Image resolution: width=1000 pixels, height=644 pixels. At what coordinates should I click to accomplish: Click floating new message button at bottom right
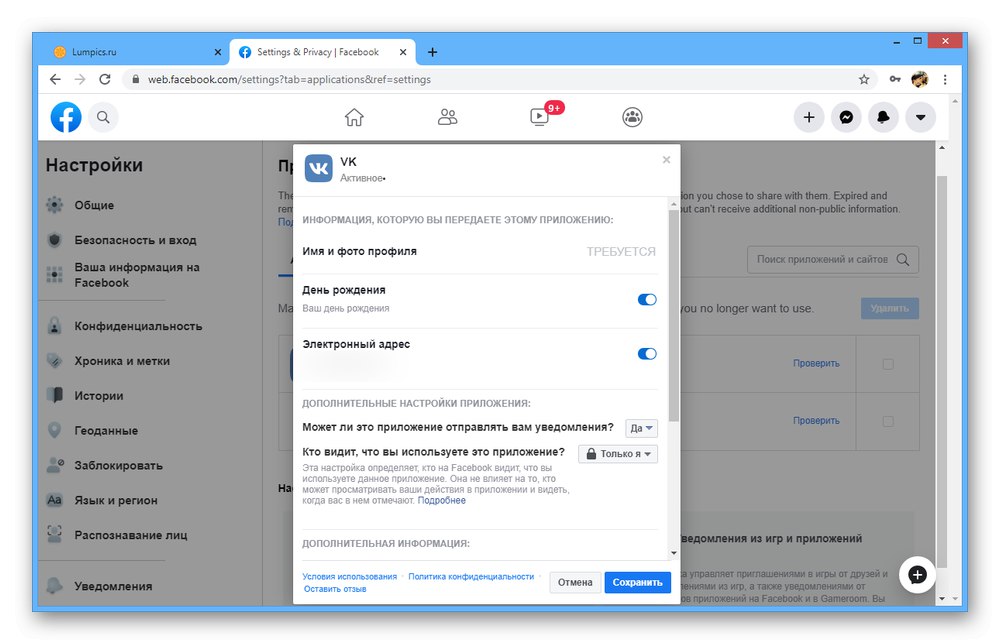click(917, 574)
